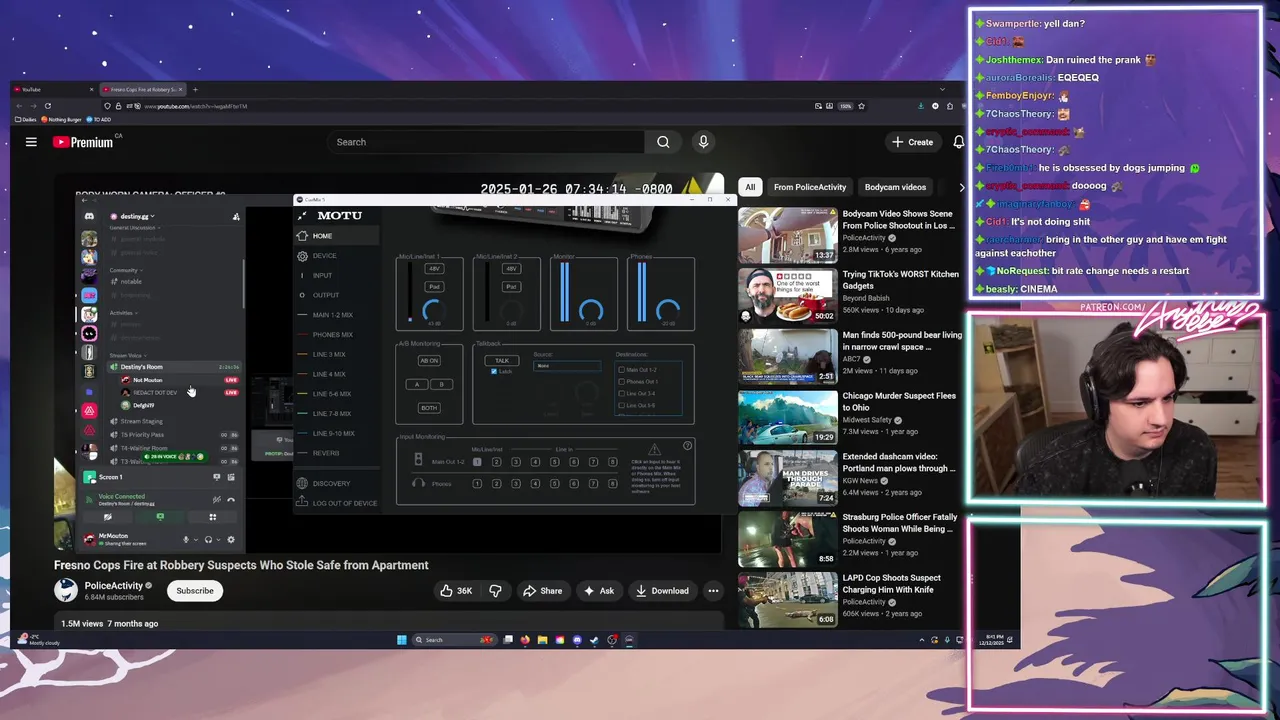The image size is (1280, 720).
Task: Select From PoliceActivity filter chip
Action: [x=810, y=187]
